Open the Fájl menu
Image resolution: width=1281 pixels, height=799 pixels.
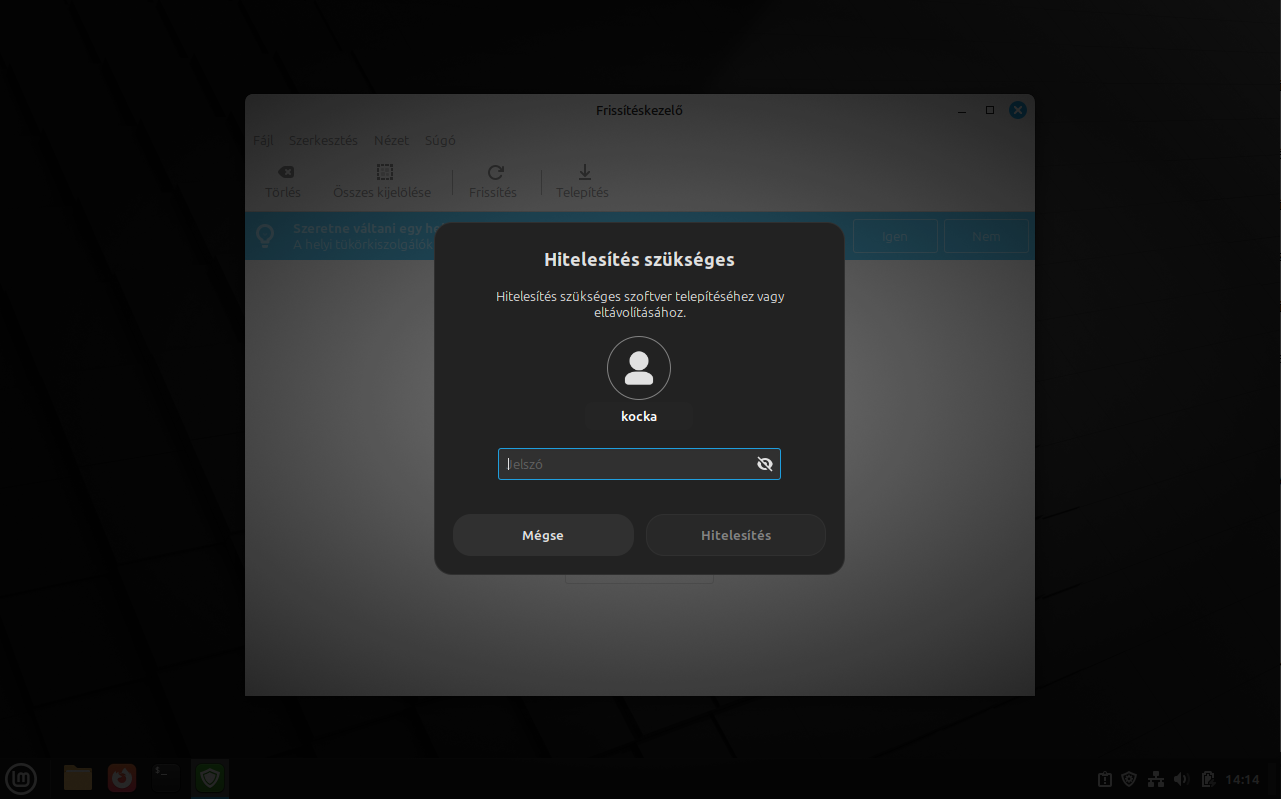pyautogui.click(x=263, y=140)
